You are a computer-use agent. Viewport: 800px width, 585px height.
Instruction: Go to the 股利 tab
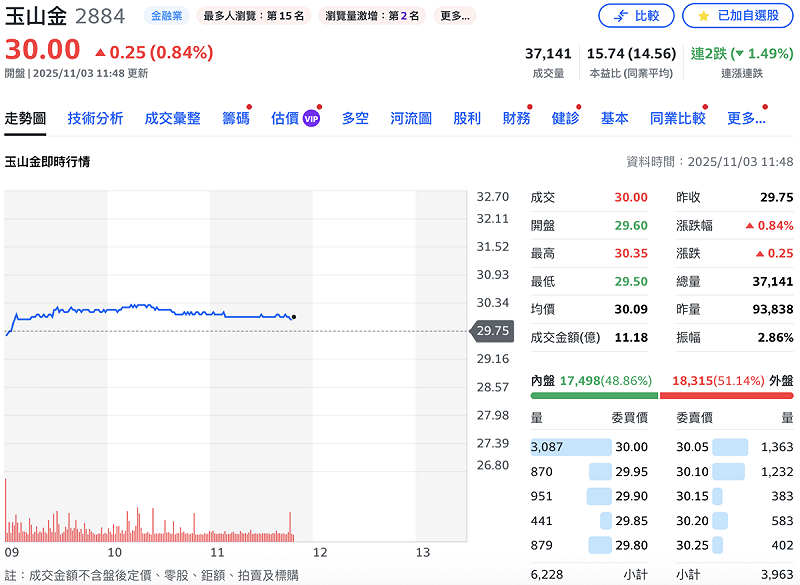pos(466,118)
